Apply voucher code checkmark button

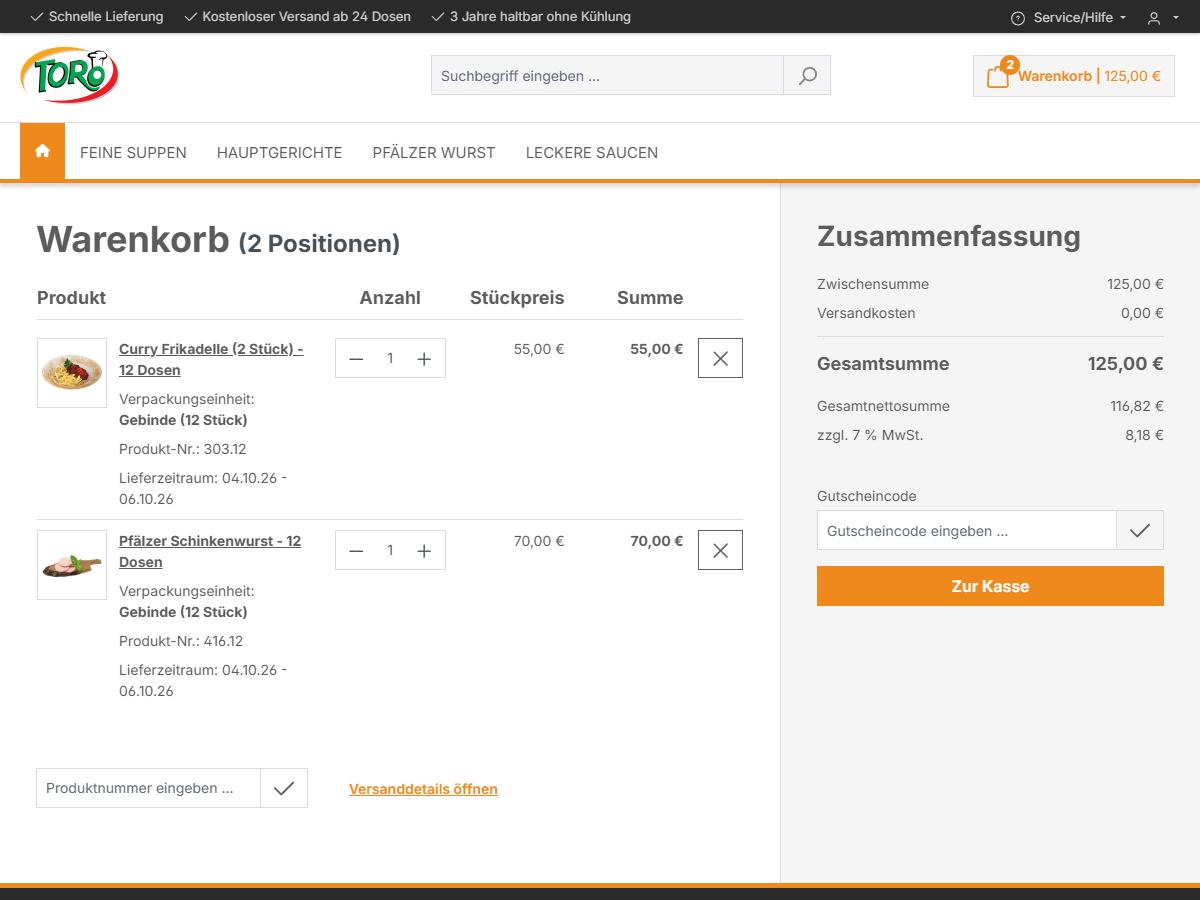(1140, 530)
